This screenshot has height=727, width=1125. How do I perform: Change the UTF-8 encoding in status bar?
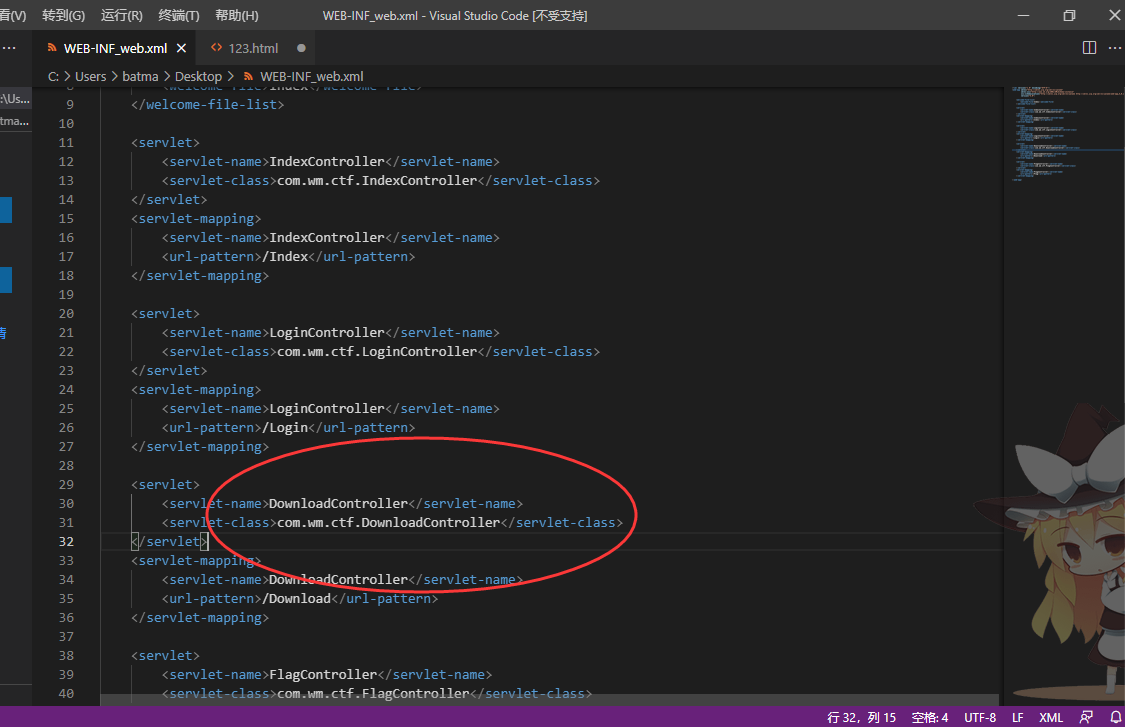[x=979, y=717]
